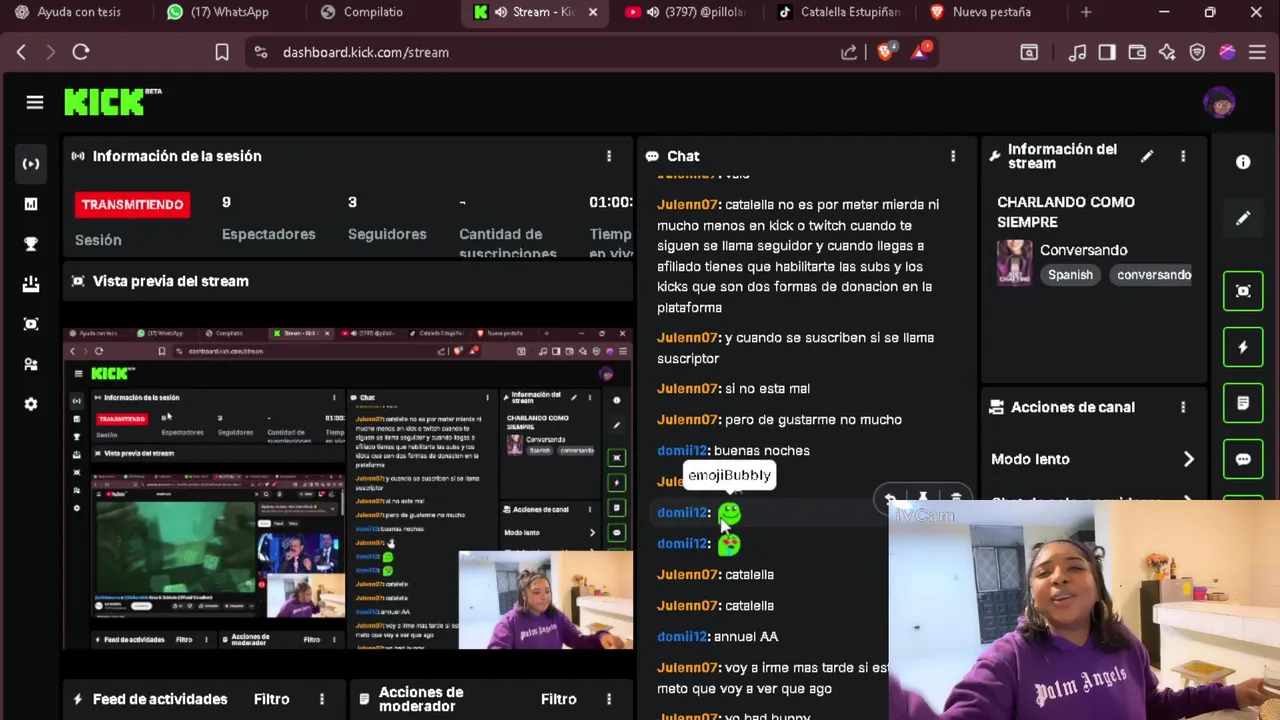Open the Brave Wallet icon
This screenshot has width=1280, height=720.
click(x=1137, y=52)
